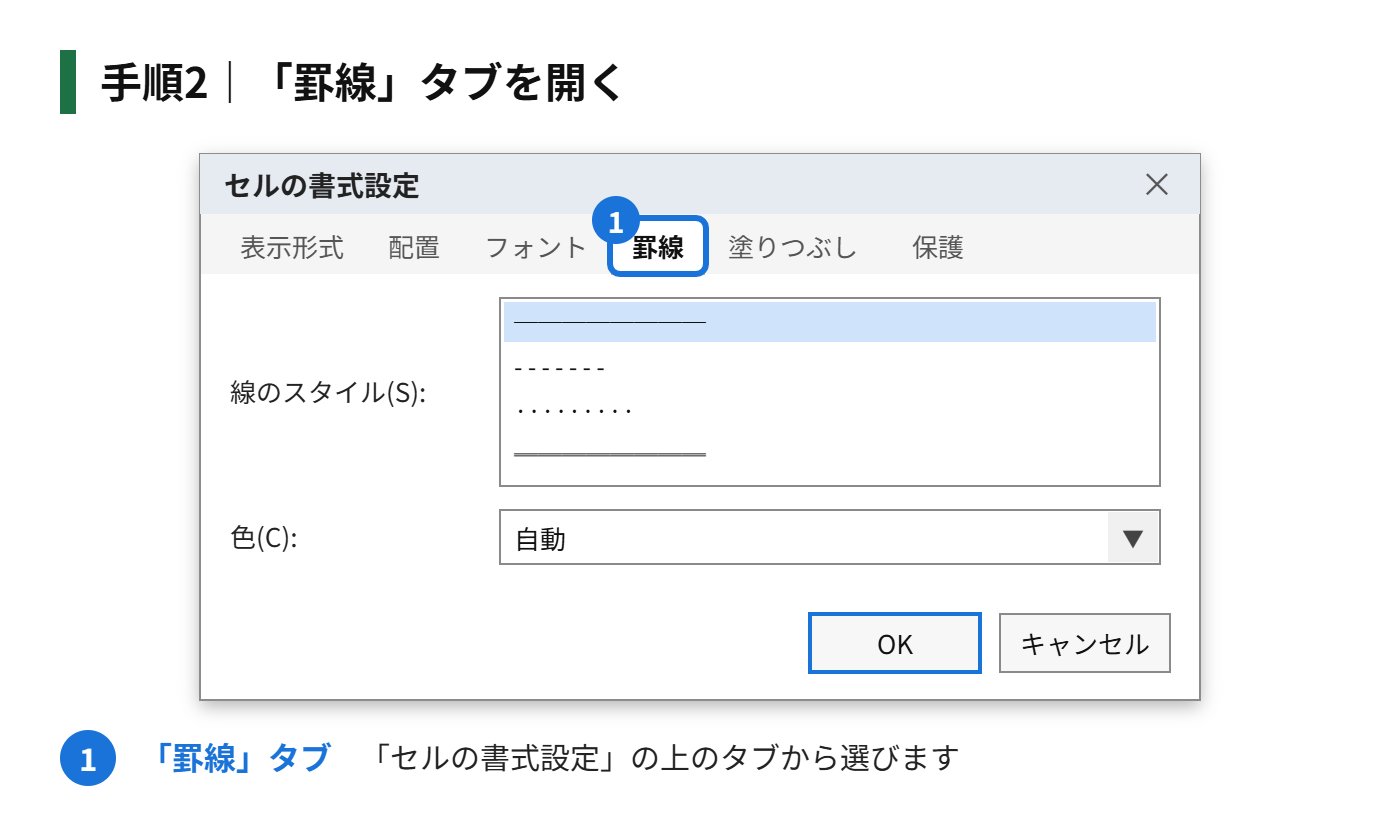Switch to the 塗りつぶし tab
The image size is (1400, 834).
pyautogui.click(x=792, y=247)
